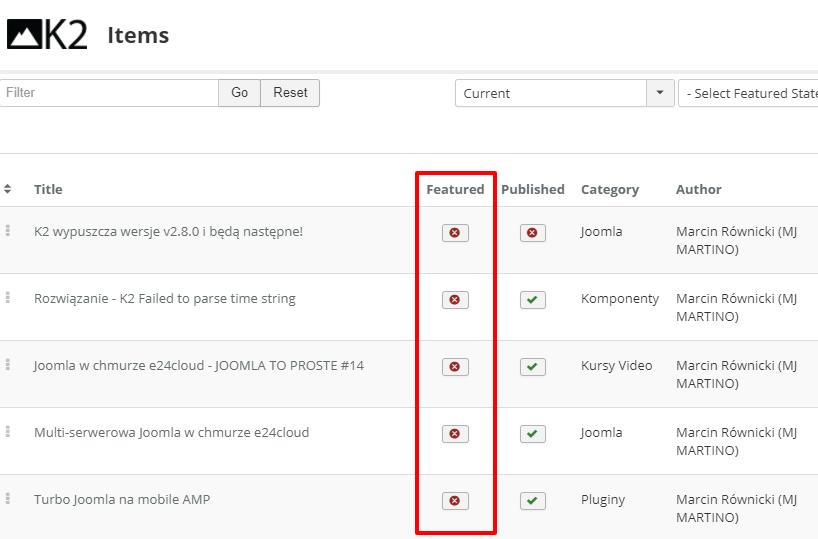Toggle featured for Joomla w chmurze e24cloud item

[x=455, y=367]
